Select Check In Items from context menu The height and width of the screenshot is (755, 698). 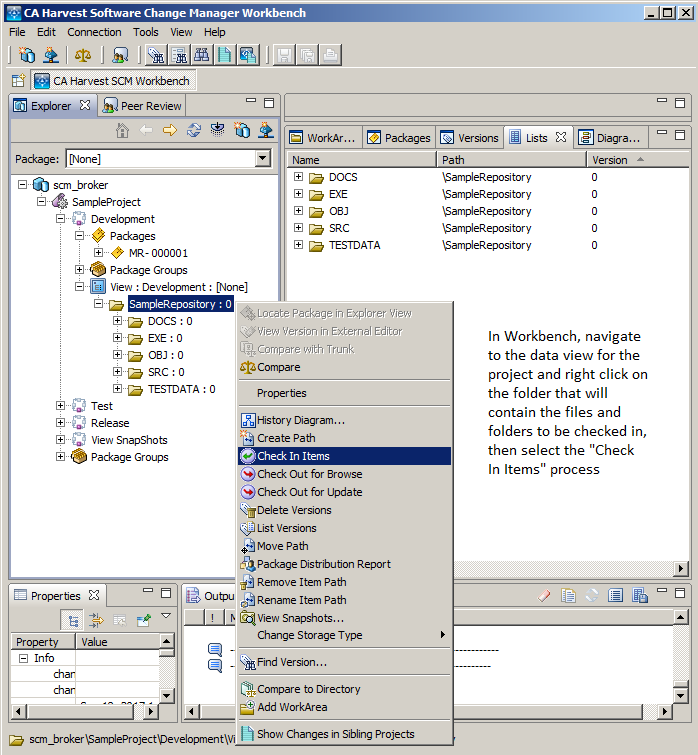pos(293,456)
